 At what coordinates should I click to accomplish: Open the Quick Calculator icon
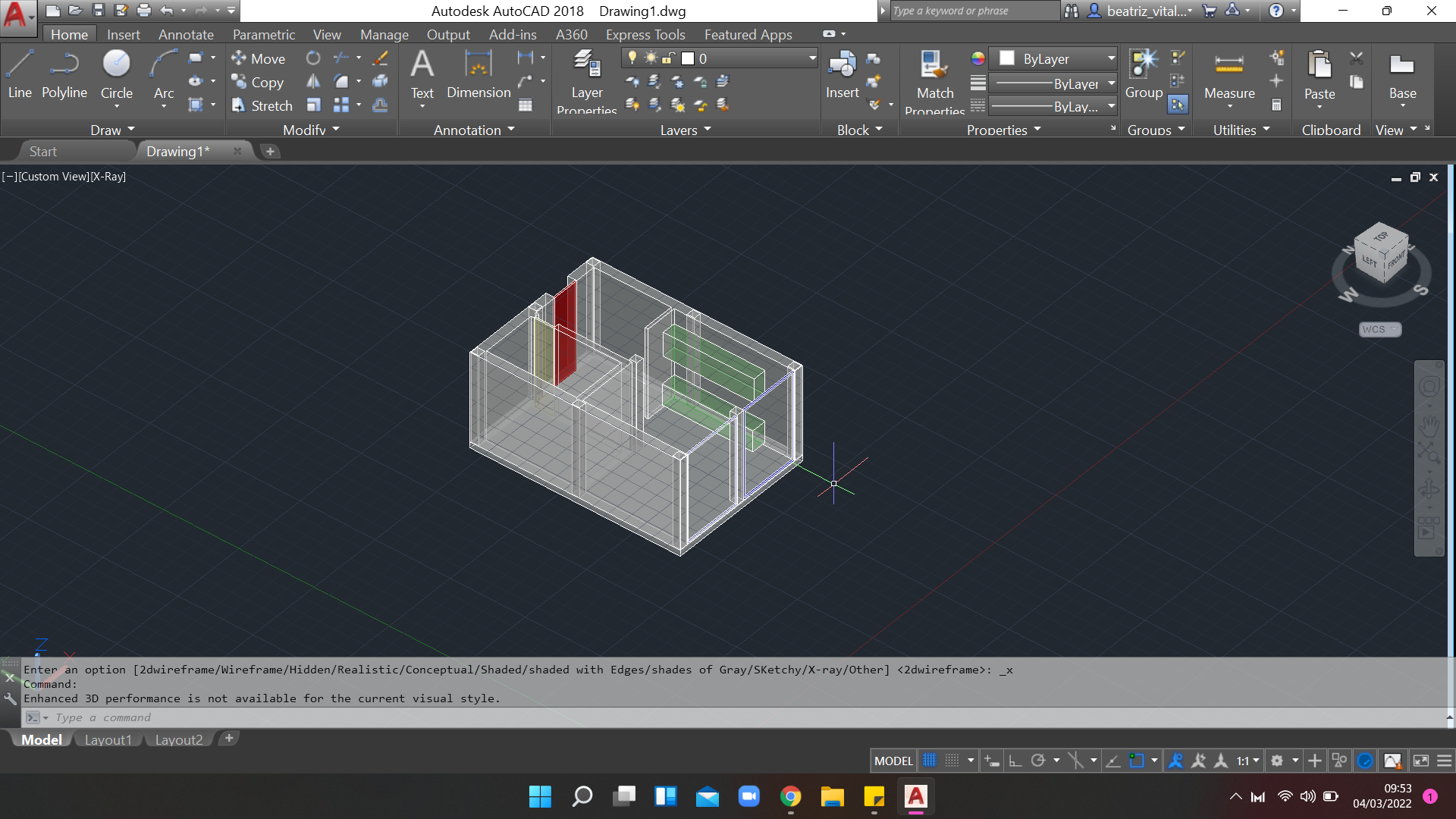(x=1277, y=105)
